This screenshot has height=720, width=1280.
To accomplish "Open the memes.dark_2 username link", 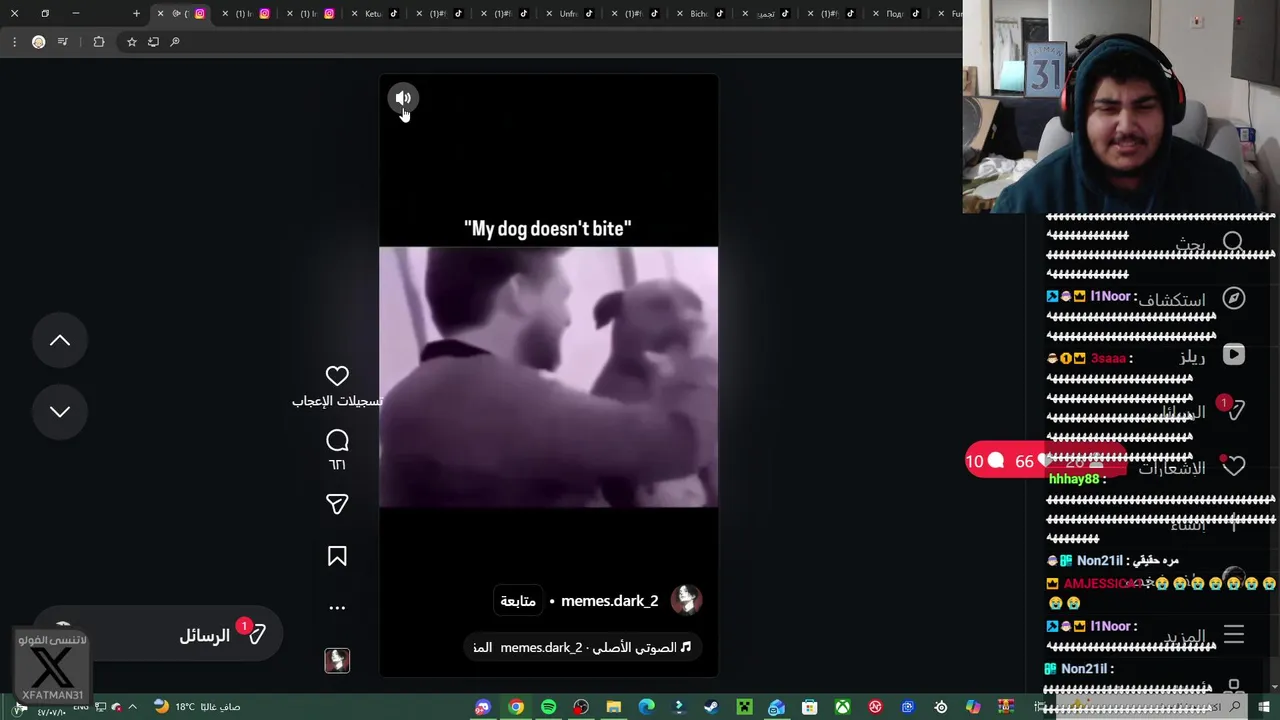I will point(610,601).
